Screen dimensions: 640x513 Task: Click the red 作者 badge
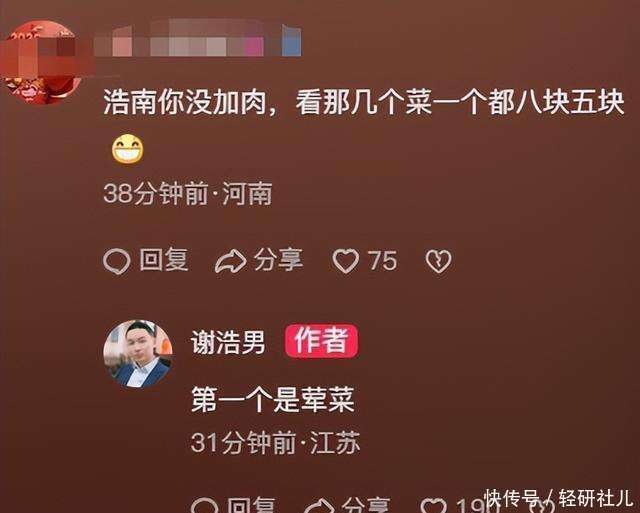322,341
